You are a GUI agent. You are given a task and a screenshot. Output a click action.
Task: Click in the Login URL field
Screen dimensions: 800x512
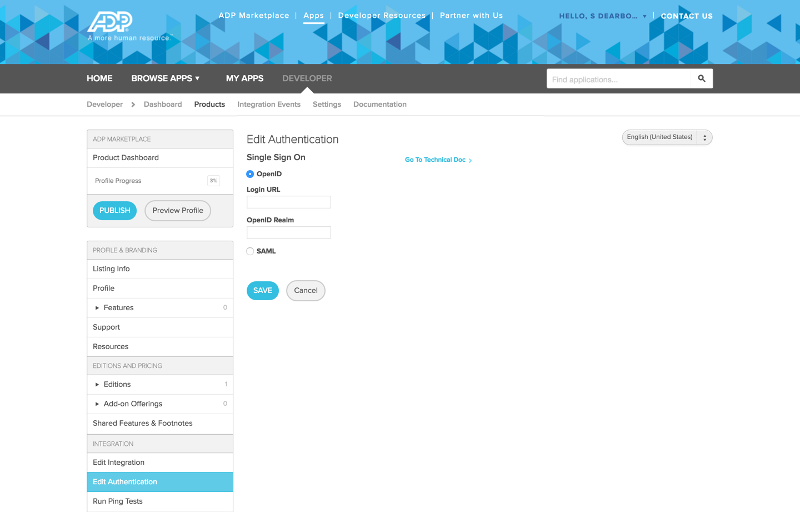point(289,202)
